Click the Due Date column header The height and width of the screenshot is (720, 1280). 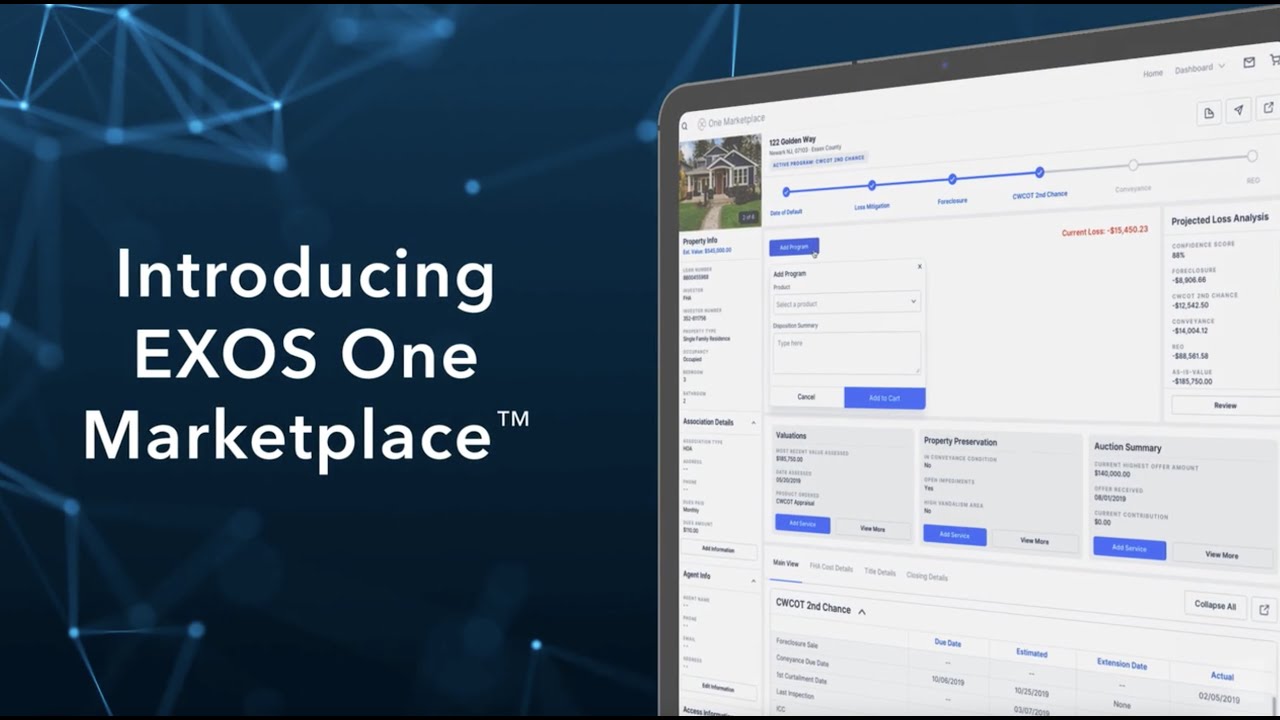(947, 643)
